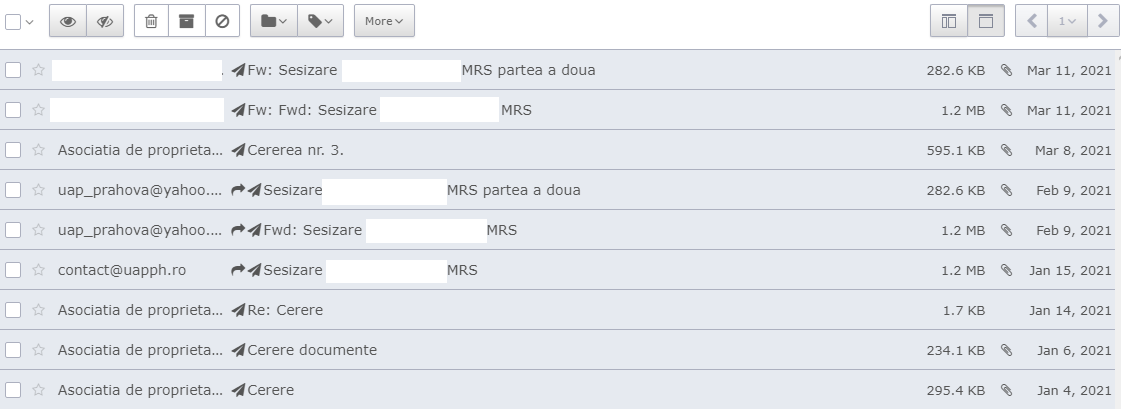Select the "Re: Cerere" message checkbox
The image size is (1121, 409).
13,310
